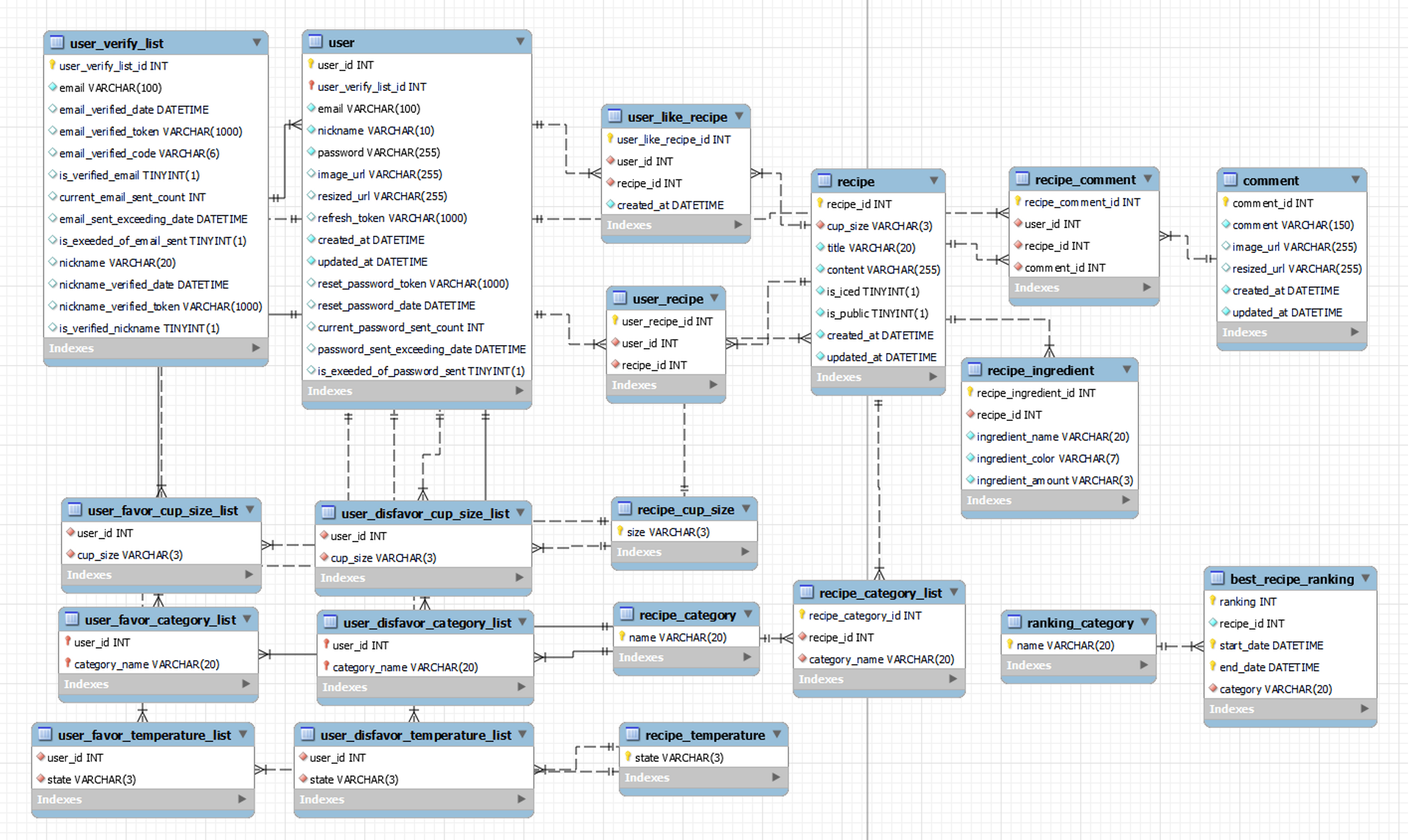Screen dimensions: 1408x840
Task: Click the user_like_recipe table icon
Action: (615, 116)
